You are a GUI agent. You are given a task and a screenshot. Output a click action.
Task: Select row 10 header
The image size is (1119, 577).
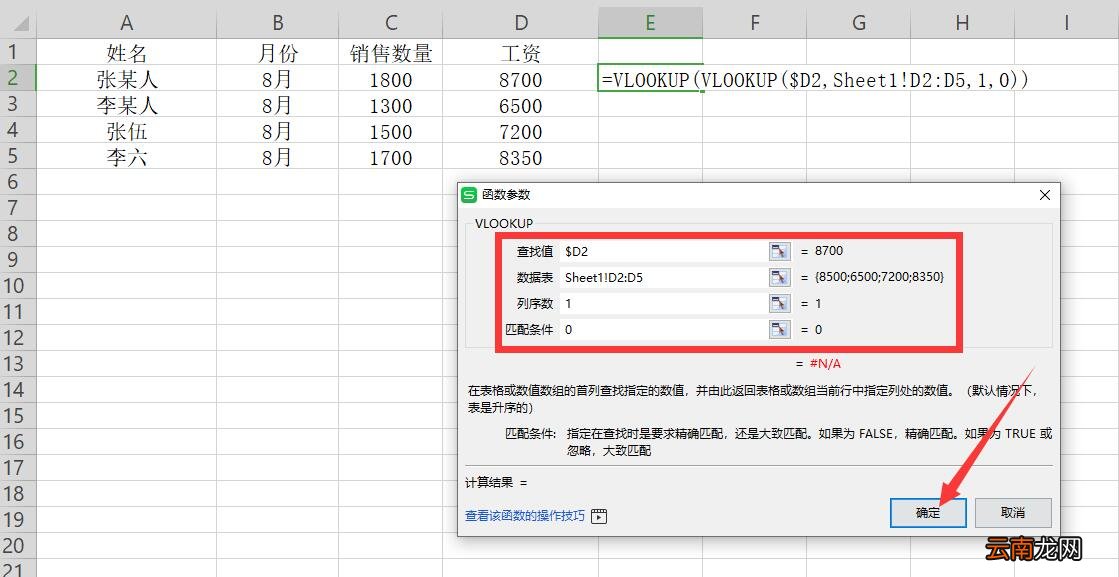(x=18, y=286)
